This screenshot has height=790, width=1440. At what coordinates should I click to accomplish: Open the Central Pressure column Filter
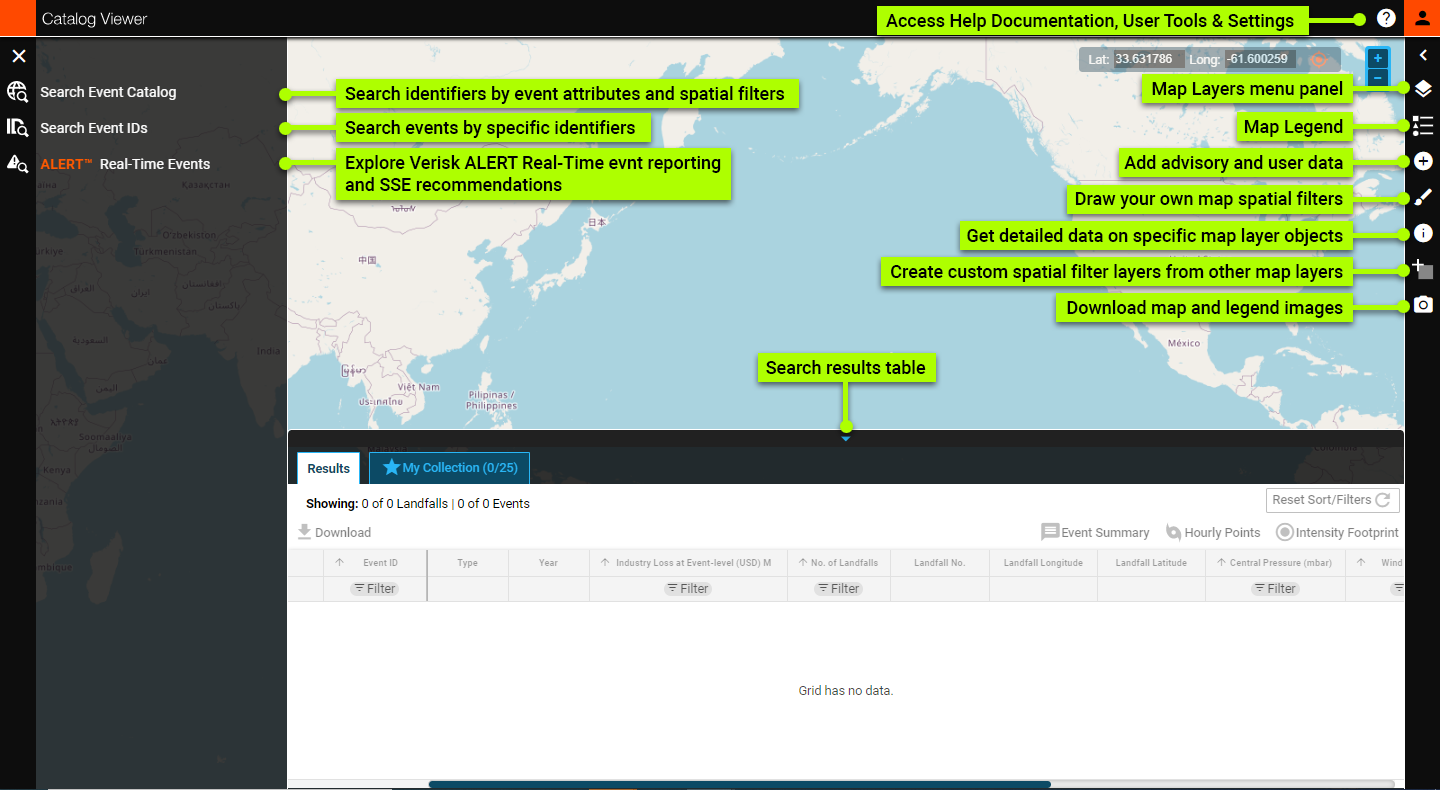[x=1275, y=589]
